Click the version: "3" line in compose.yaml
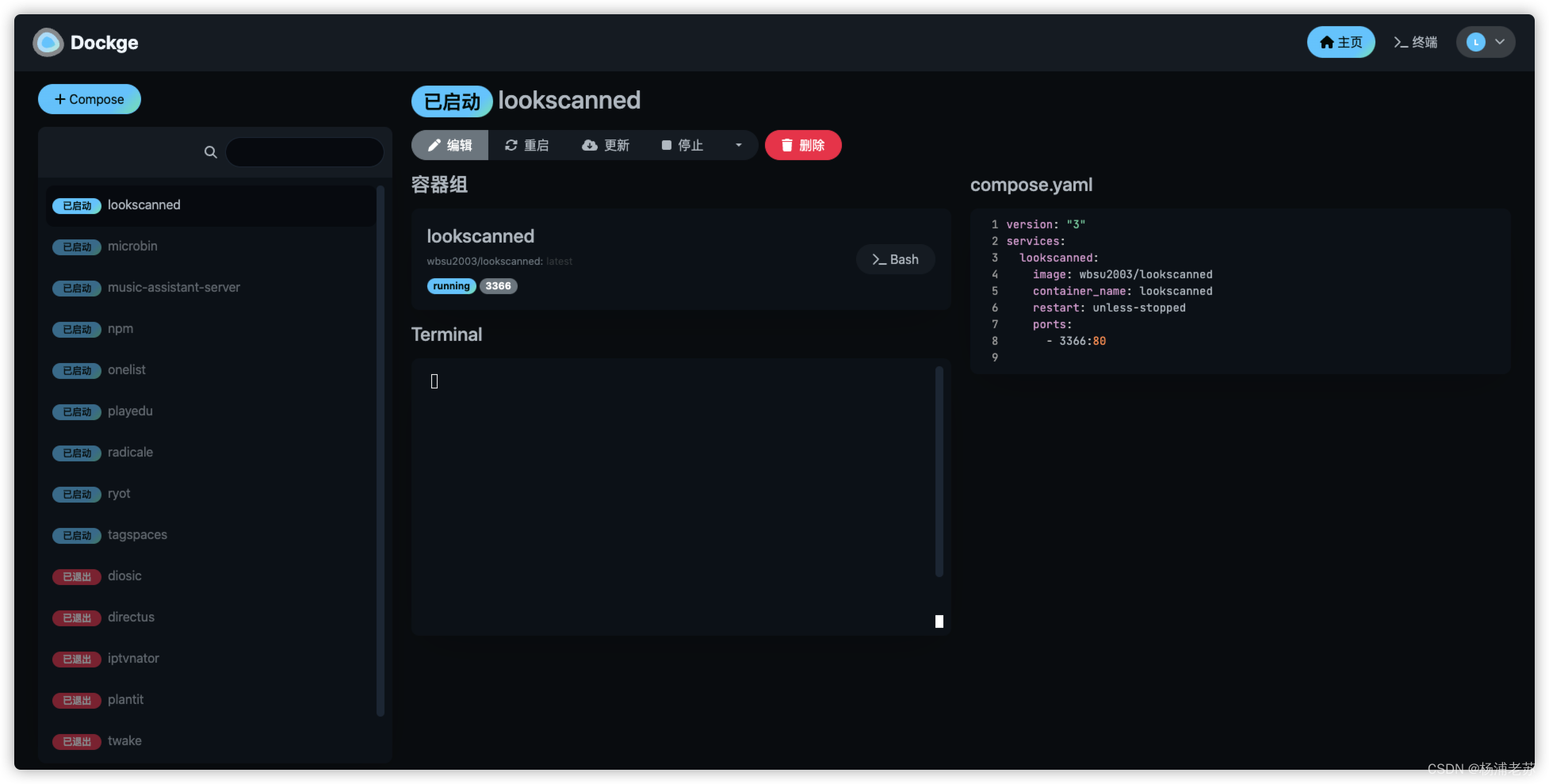The height and width of the screenshot is (784, 1549). [1046, 224]
